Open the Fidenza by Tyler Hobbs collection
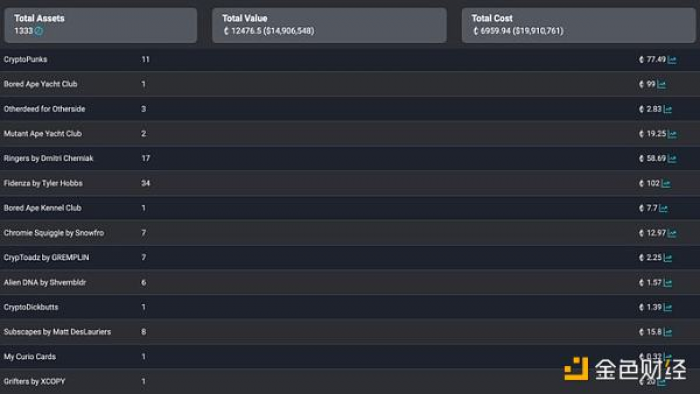Viewport: 700px width, 394px height. pyautogui.click(x=43, y=183)
